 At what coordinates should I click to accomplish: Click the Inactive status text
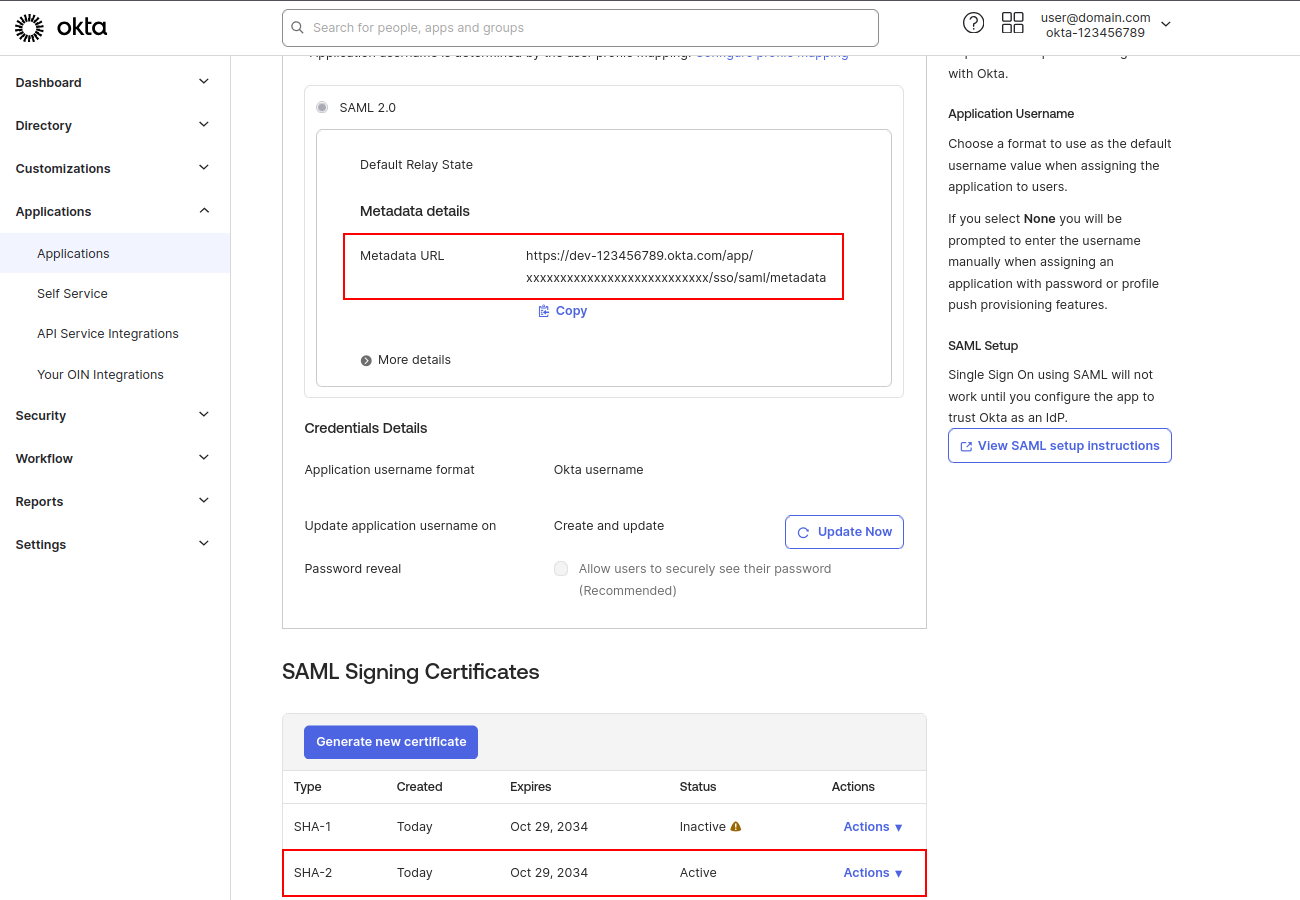(x=702, y=827)
